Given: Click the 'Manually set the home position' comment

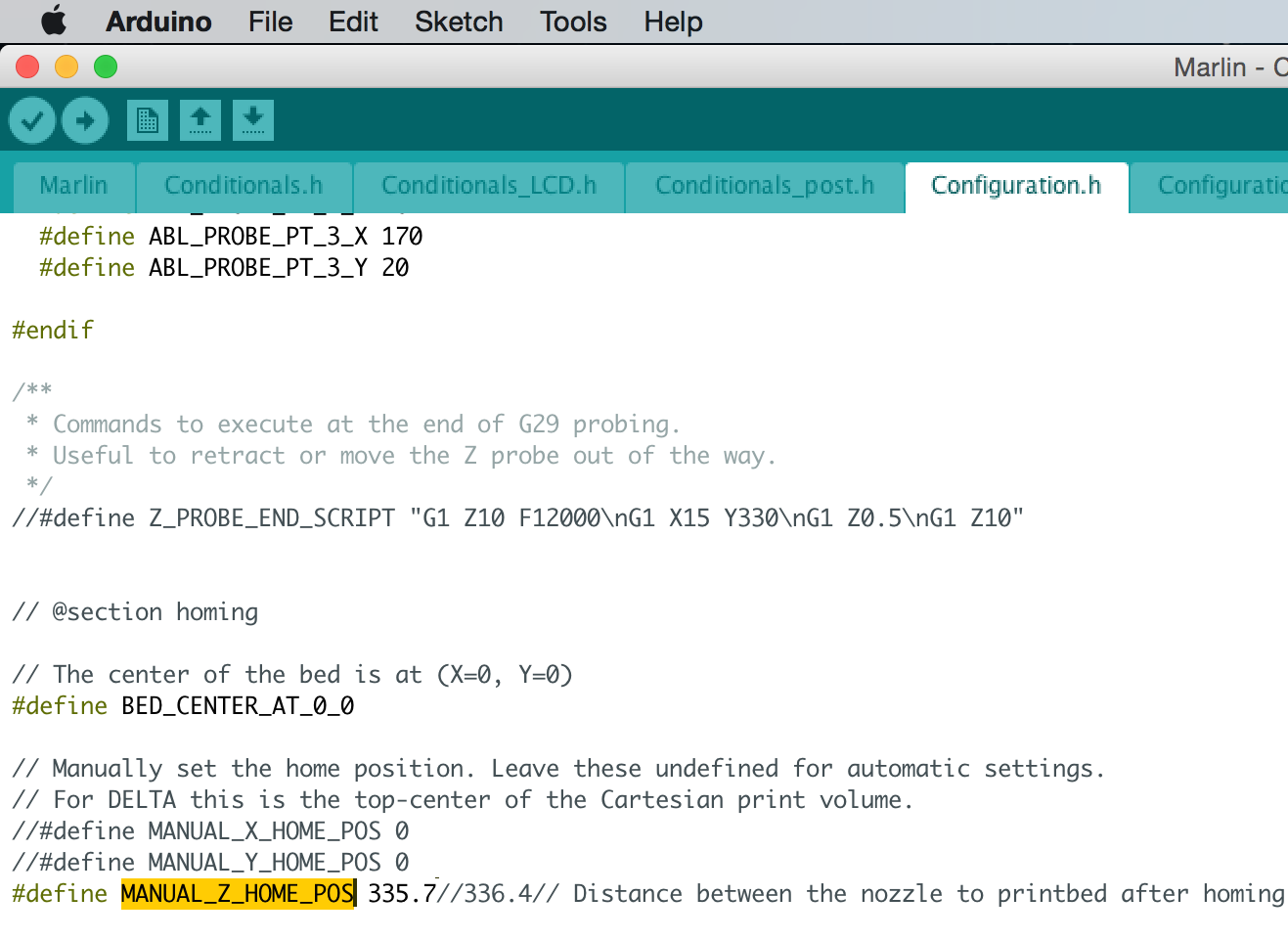Looking at the screenshot, I should [x=558, y=768].
